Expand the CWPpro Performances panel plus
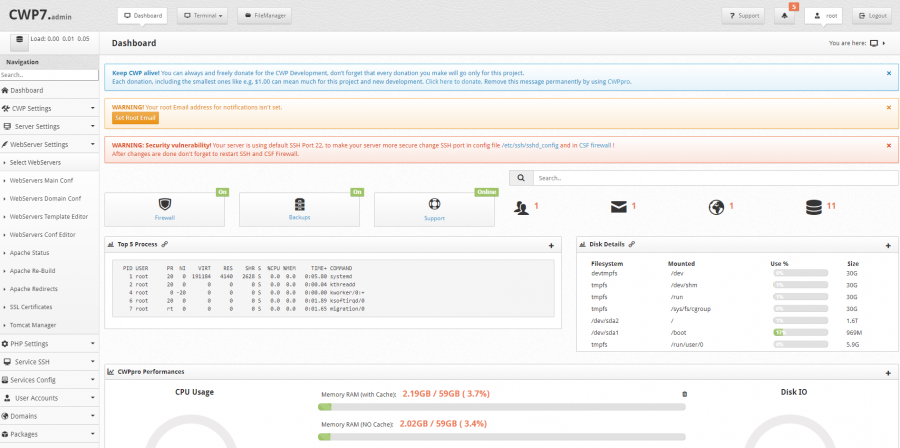 pos(889,373)
